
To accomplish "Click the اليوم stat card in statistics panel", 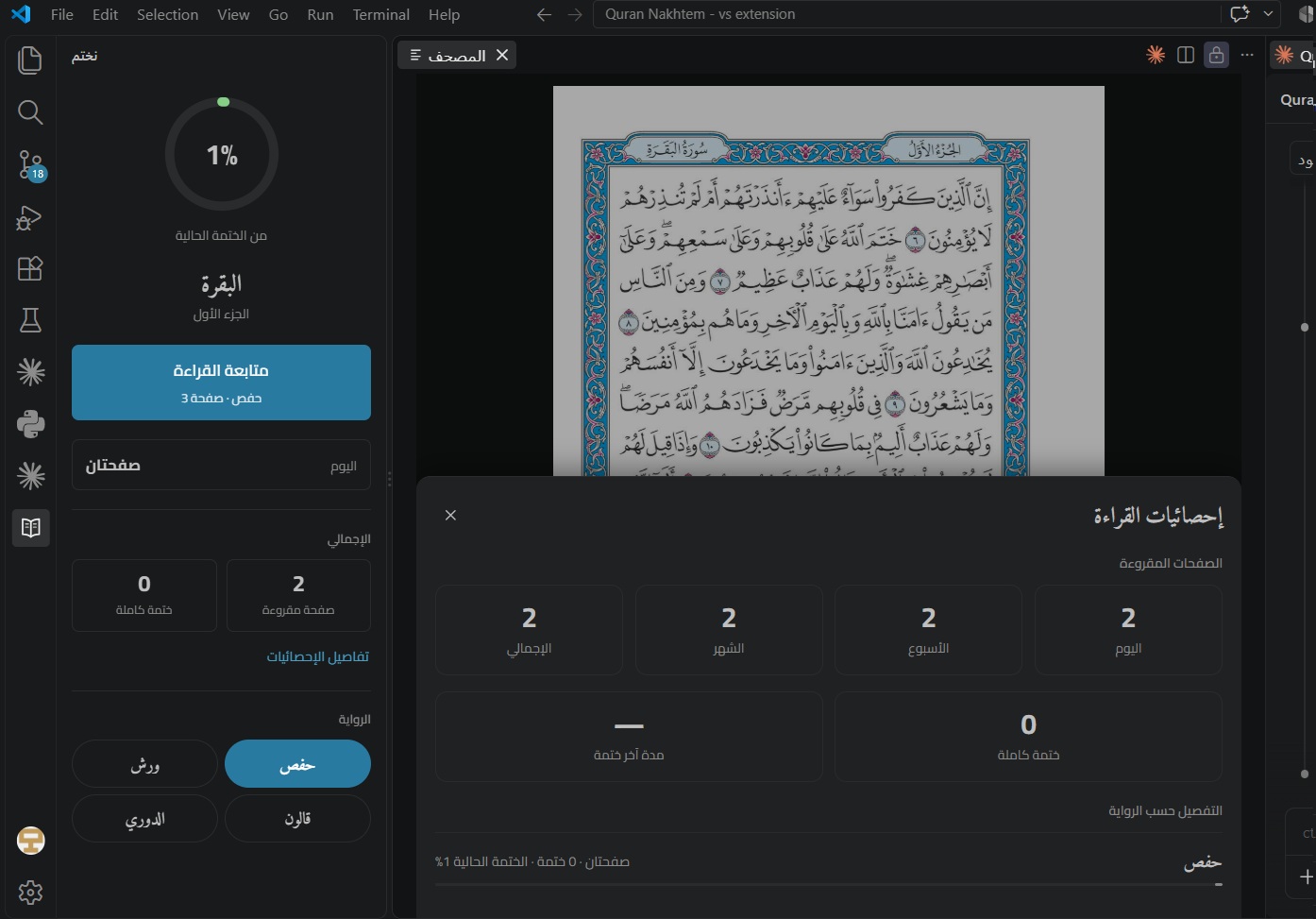I will coord(1128,630).
